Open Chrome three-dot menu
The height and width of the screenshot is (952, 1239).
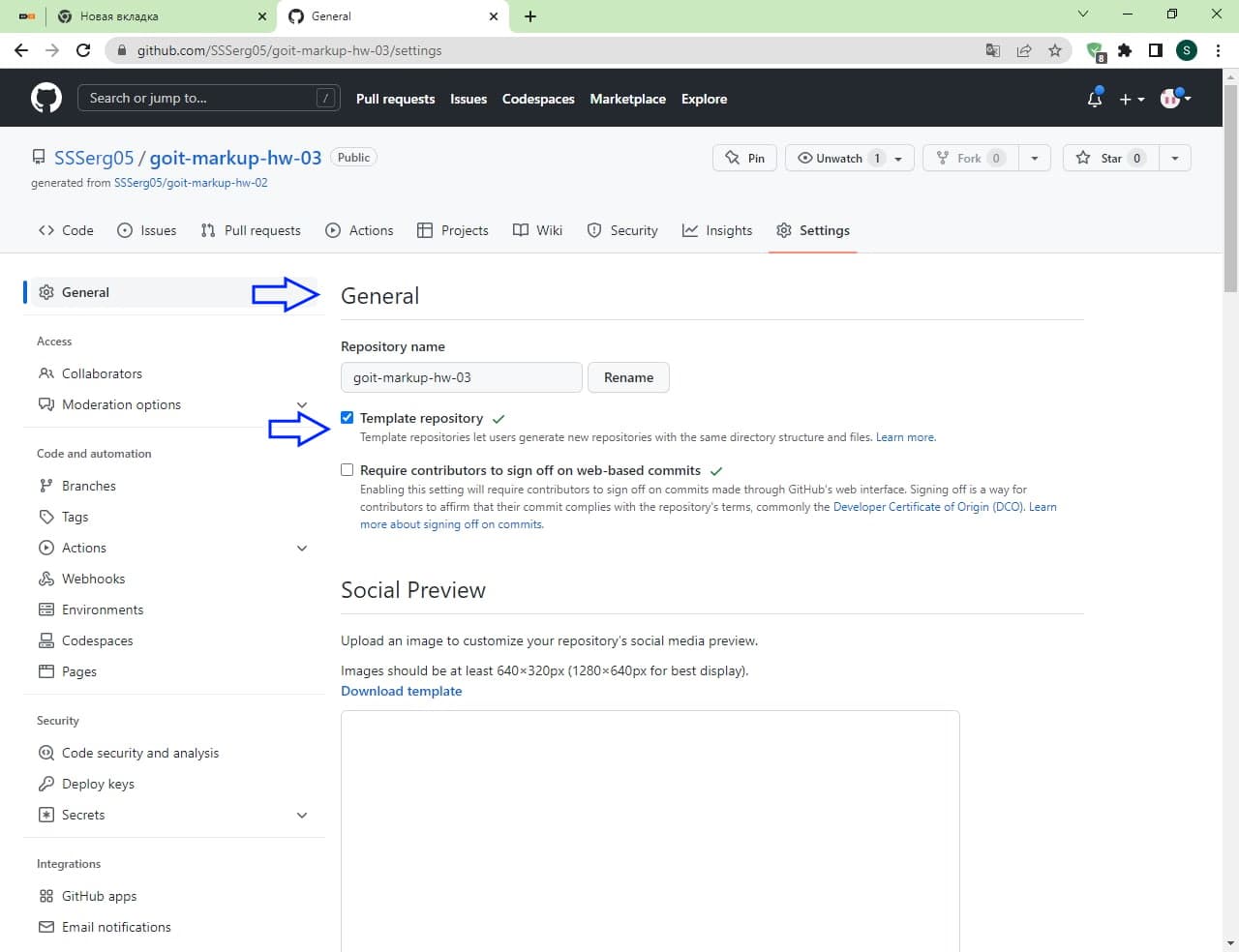click(x=1218, y=50)
